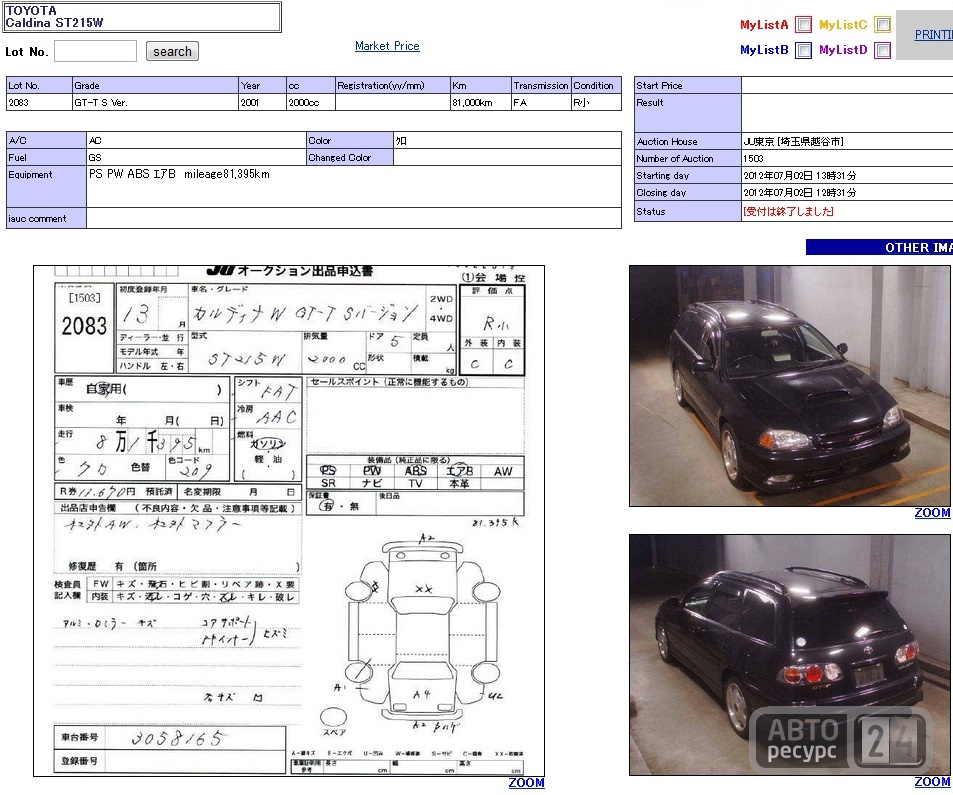The width and height of the screenshot is (953, 795).
Task: Select the Closing day date value
Action: 800,193
